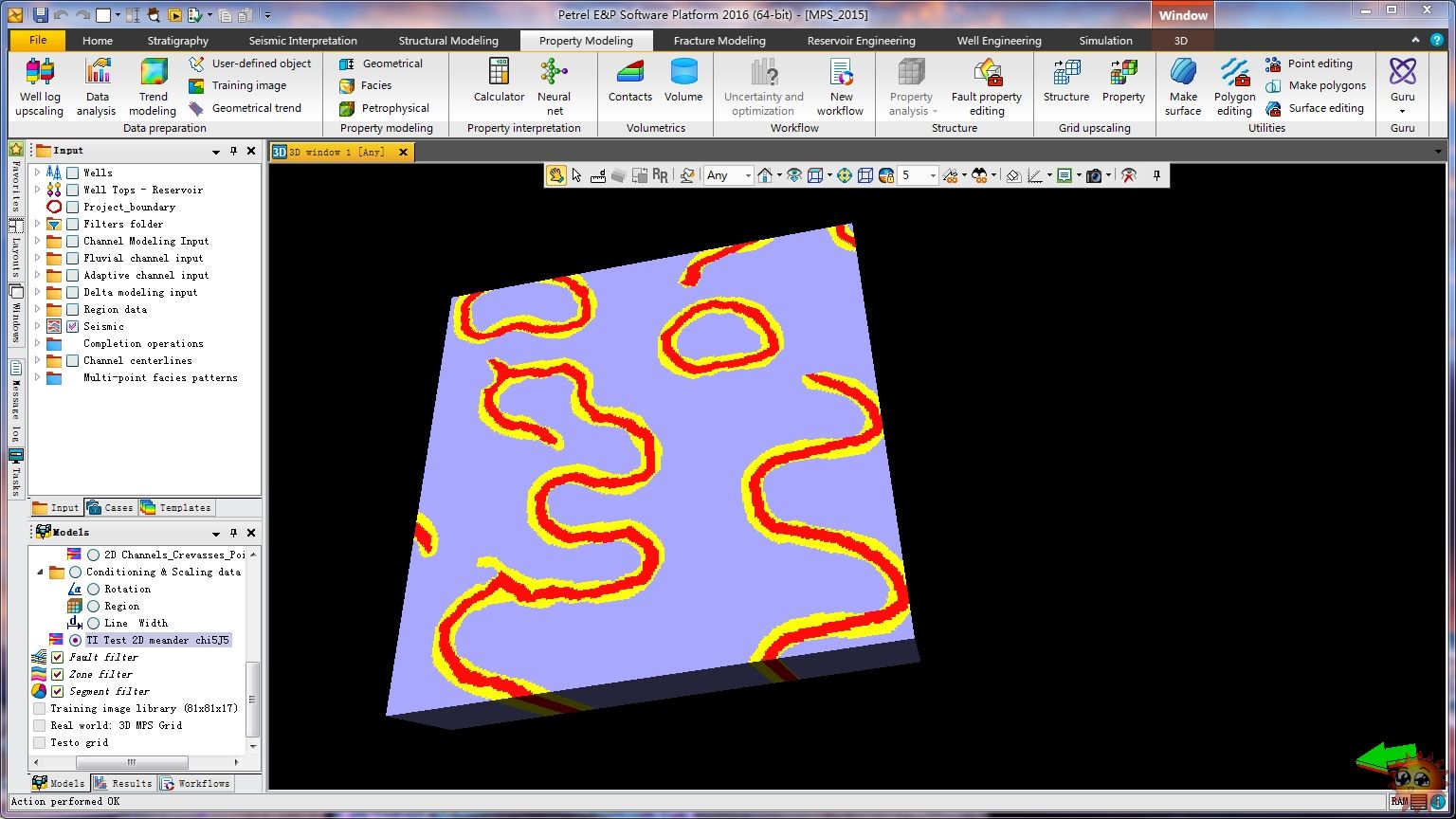Open the Input pane options dropdown arrow
Screen dimensions: 1456x819
pos(216,152)
